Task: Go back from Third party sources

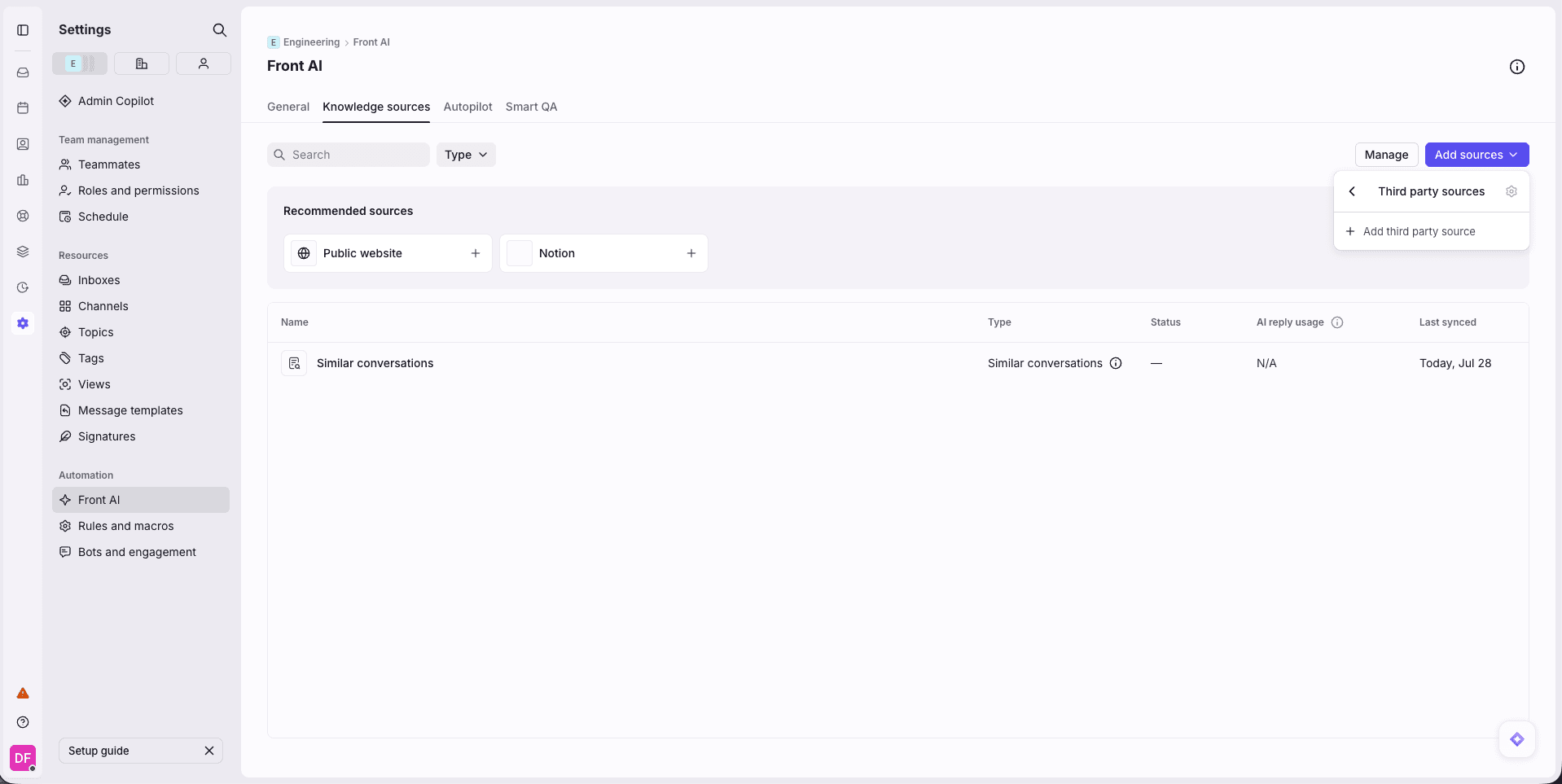Action: (1352, 191)
